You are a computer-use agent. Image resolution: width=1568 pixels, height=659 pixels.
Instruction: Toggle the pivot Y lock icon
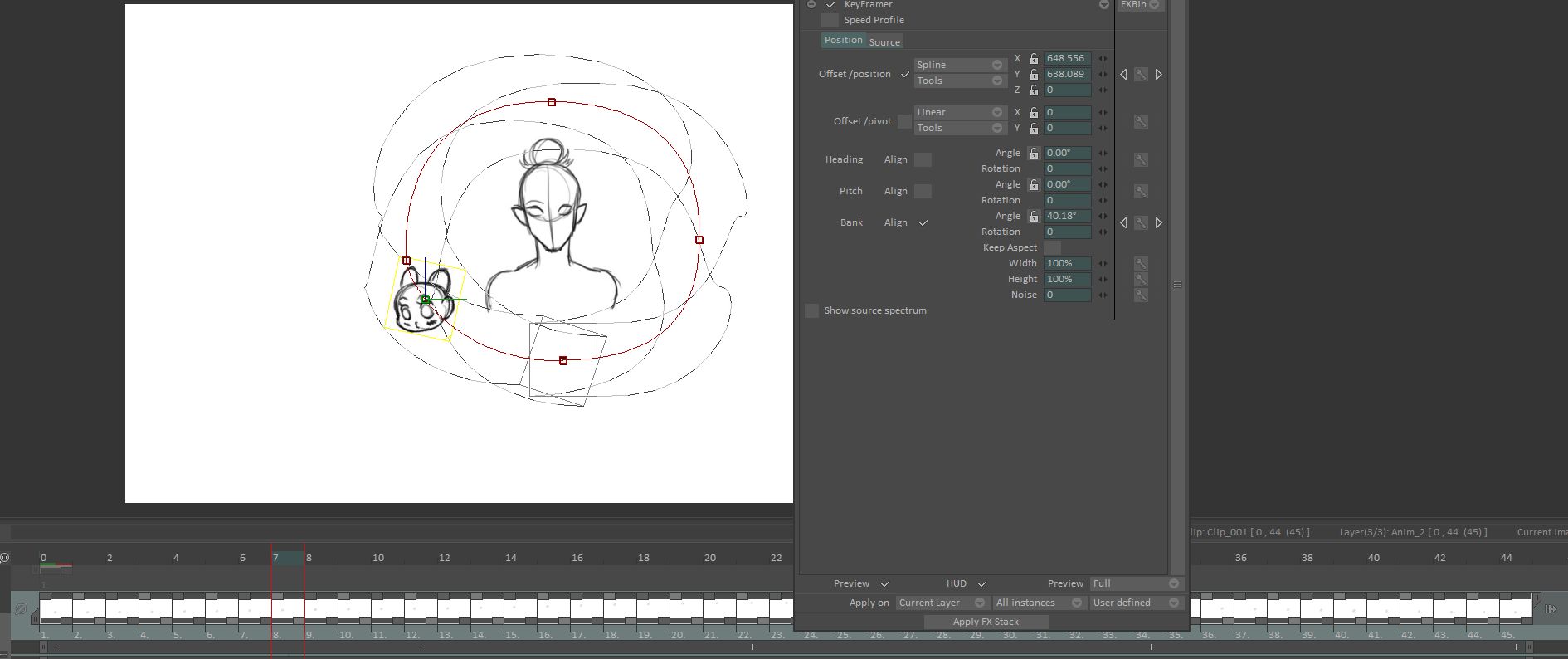click(1034, 129)
